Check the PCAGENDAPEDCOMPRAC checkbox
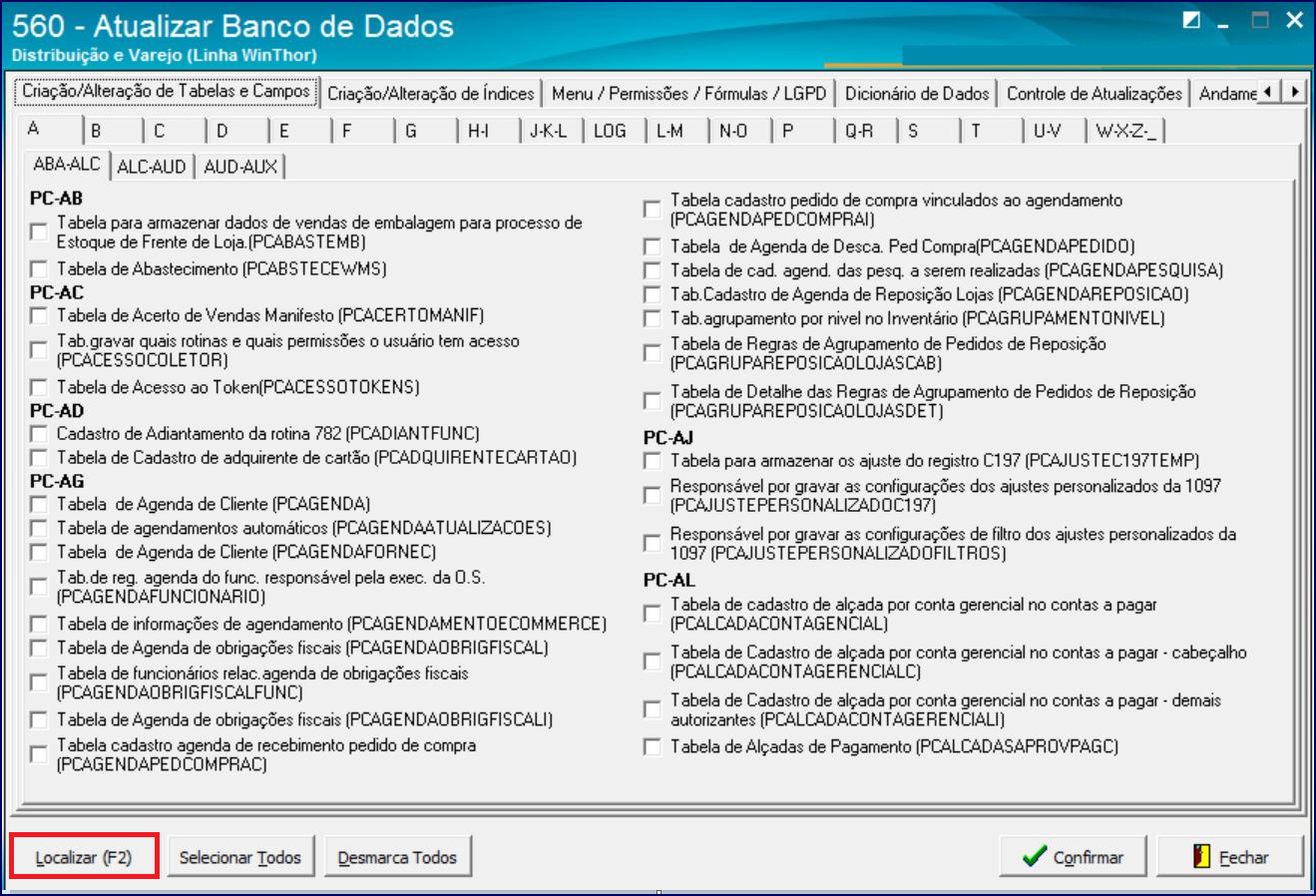The height and width of the screenshot is (896, 1316). (39, 754)
